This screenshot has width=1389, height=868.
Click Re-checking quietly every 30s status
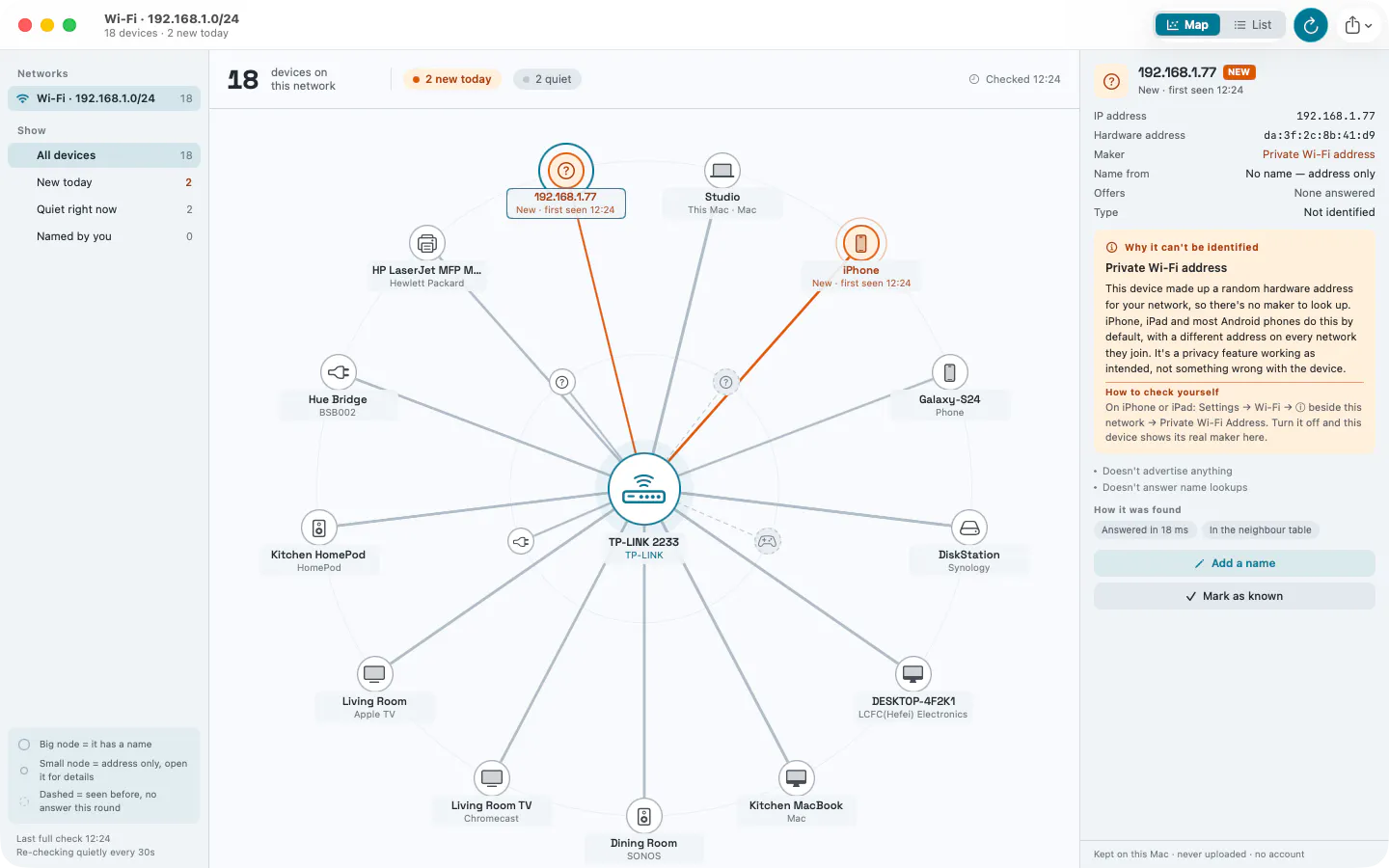click(x=86, y=853)
